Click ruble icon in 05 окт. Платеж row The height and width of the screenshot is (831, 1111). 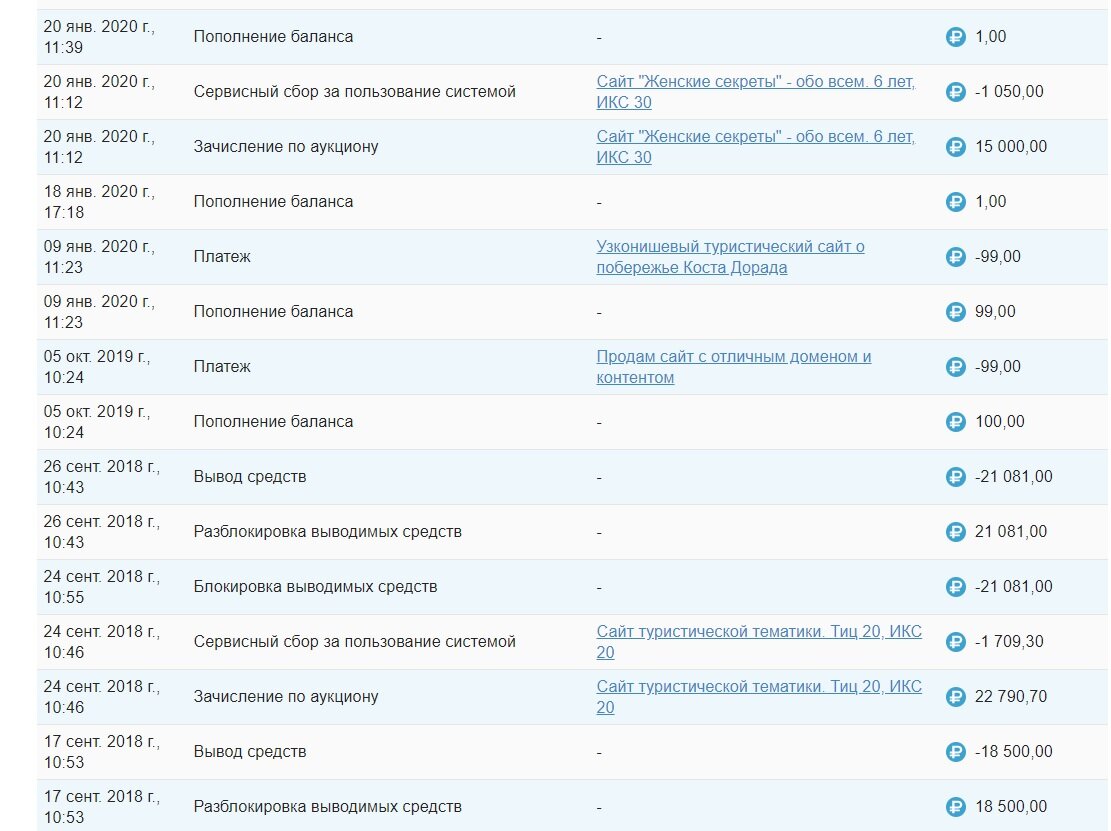click(x=956, y=367)
